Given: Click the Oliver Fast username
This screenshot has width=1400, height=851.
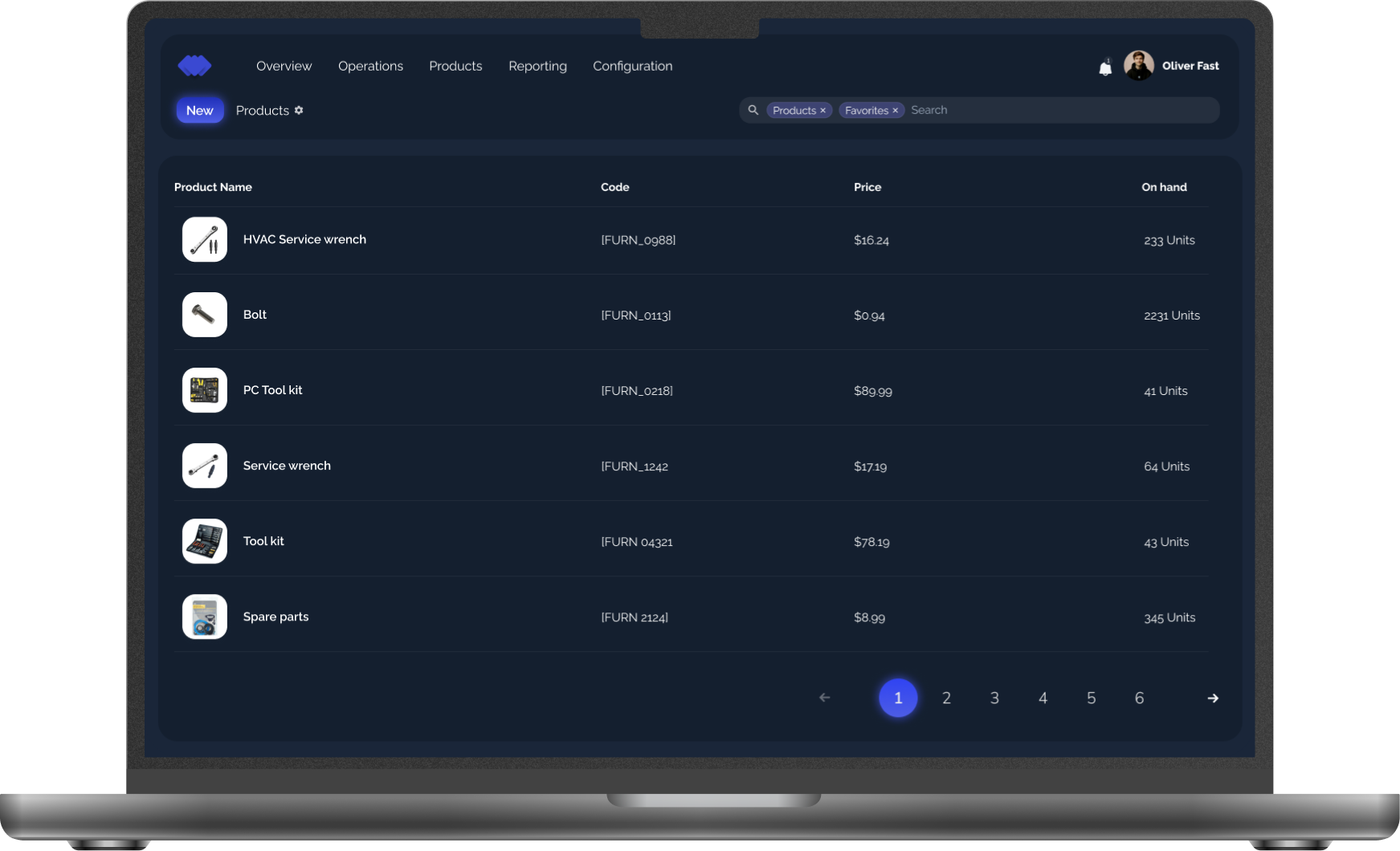Looking at the screenshot, I should point(1190,66).
